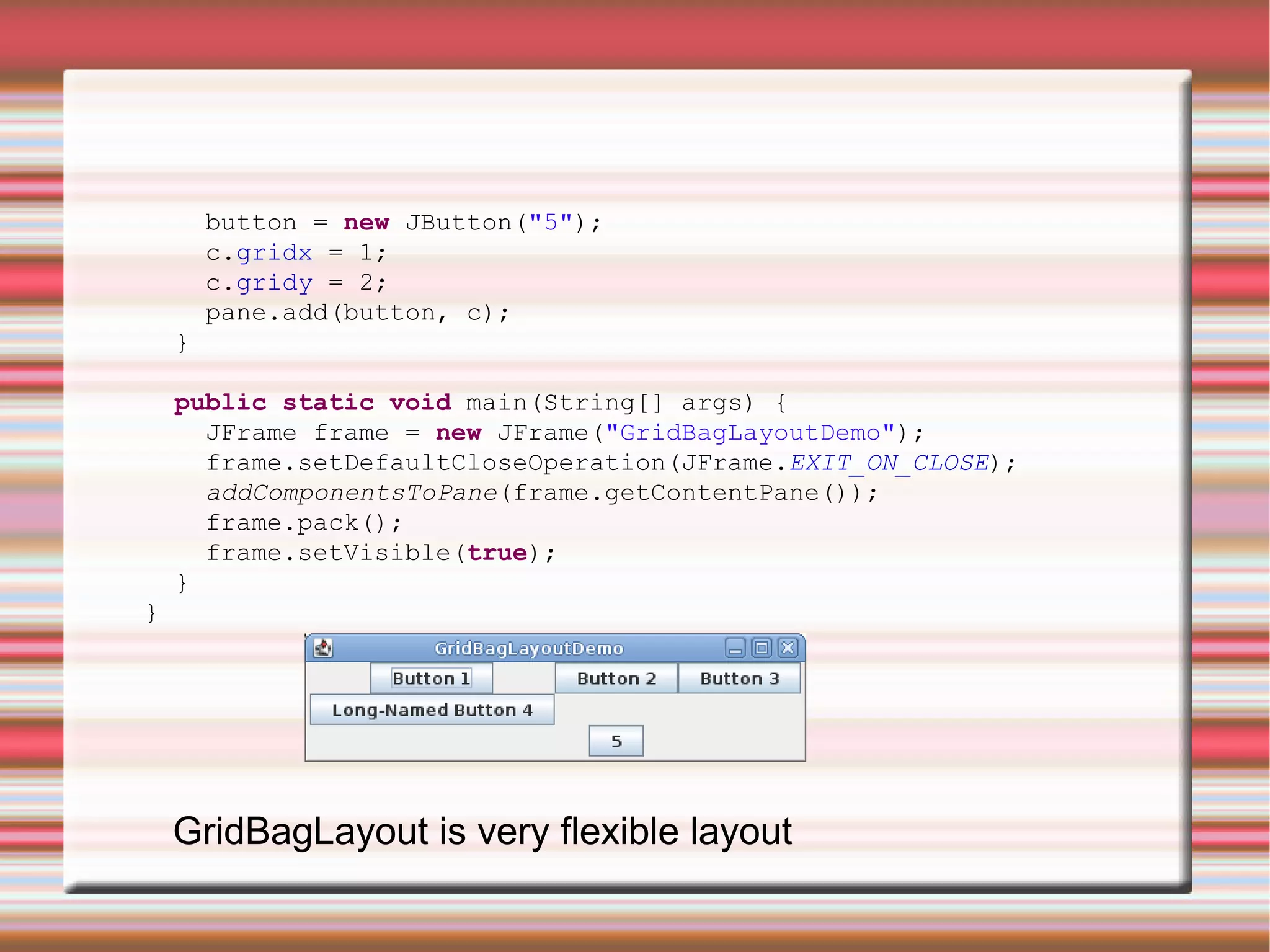The height and width of the screenshot is (952, 1270).
Task: Click the code line 'frame.pack();'
Action: (304, 523)
